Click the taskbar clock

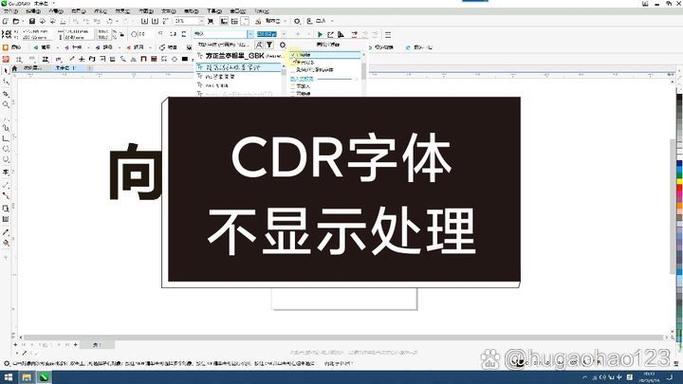649,377
